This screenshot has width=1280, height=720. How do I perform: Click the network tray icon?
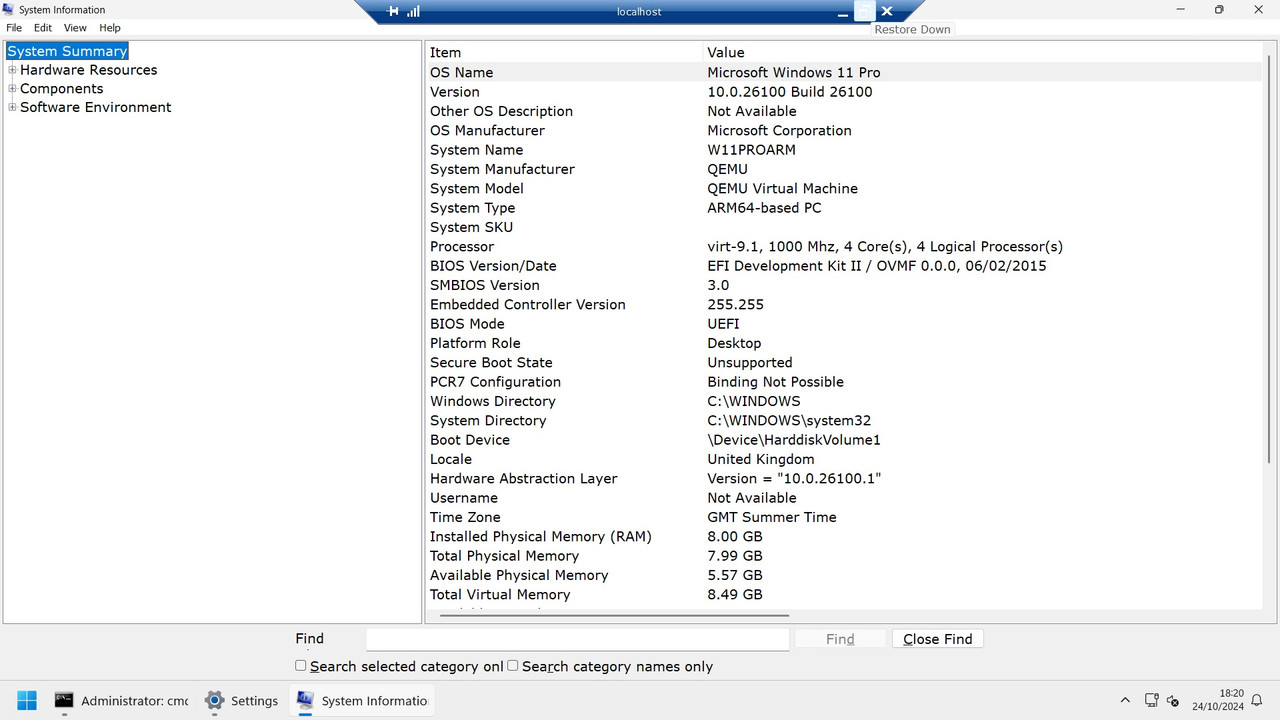pos(1151,701)
